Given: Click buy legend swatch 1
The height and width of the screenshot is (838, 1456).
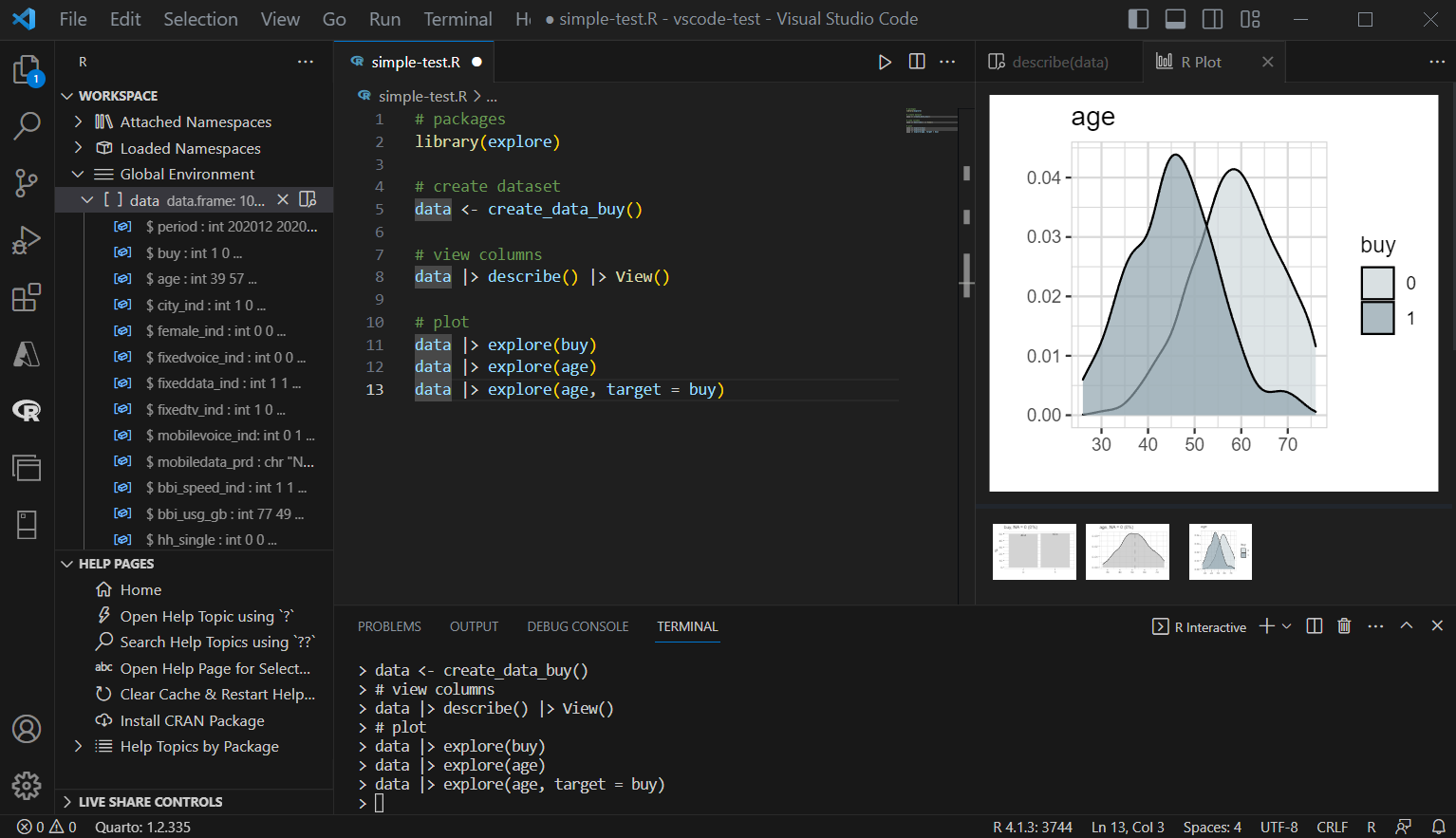Looking at the screenshot, I should pos(1377,318).
